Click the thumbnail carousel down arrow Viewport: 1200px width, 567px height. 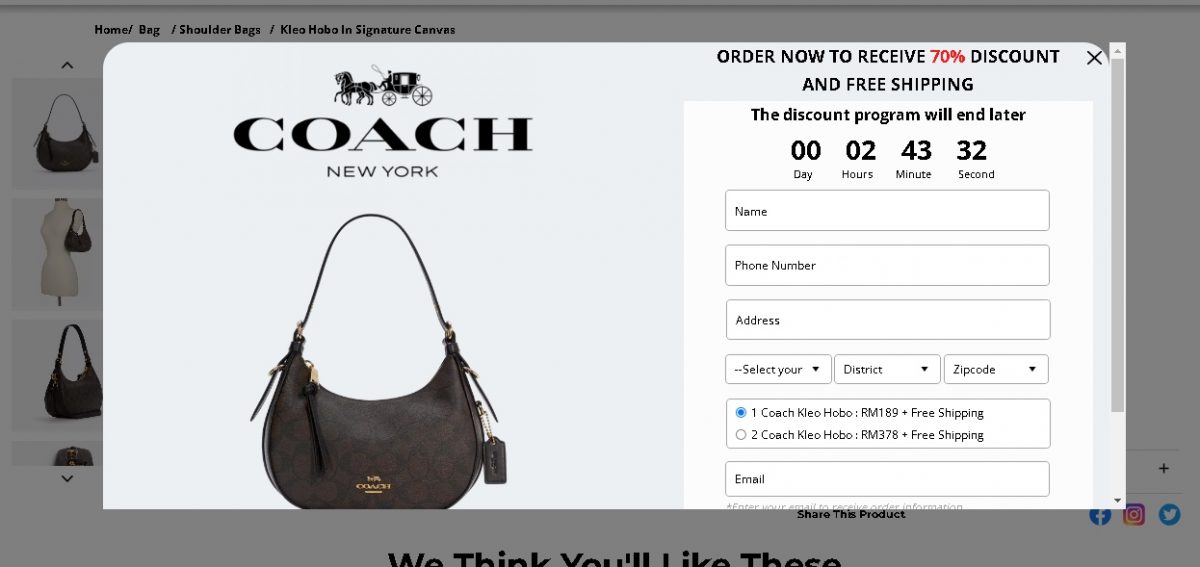67,479
